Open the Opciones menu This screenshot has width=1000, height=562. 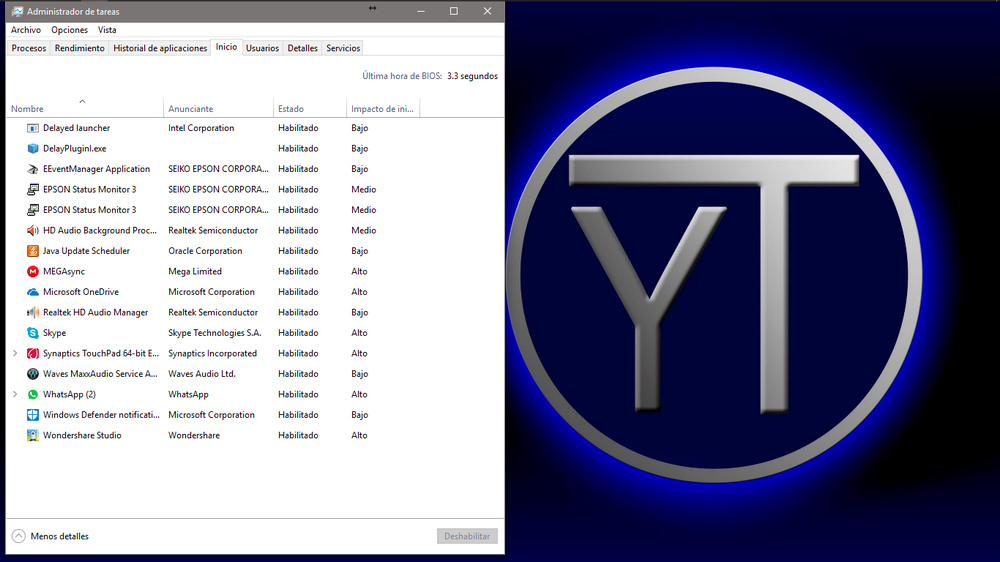pyautogui.click(x=70, y=30)
